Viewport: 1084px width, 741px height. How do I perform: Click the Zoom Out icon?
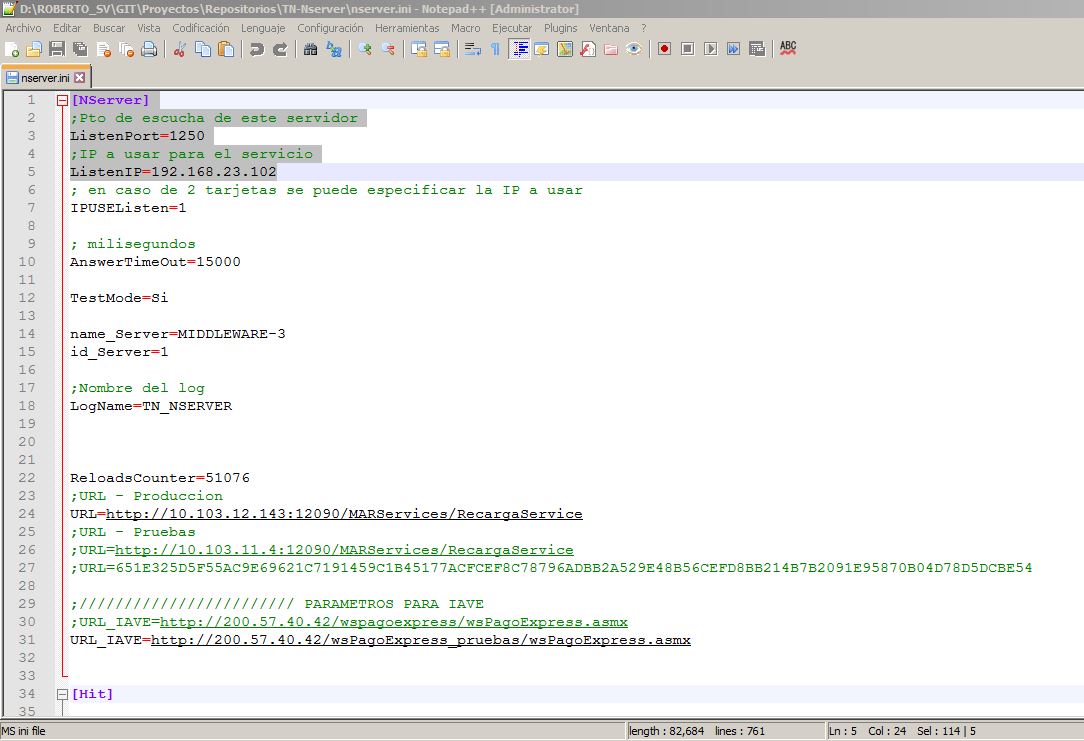click(388, 49)
